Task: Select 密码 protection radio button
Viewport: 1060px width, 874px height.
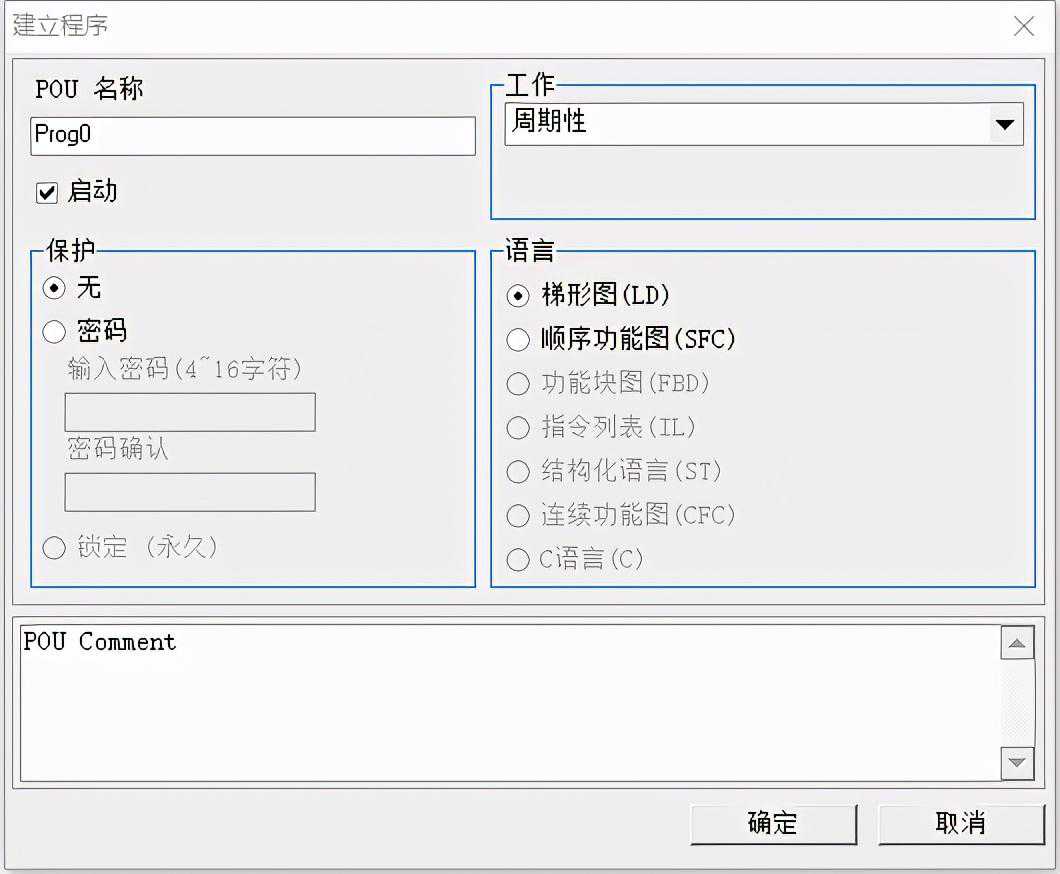Action: (54, 332)
